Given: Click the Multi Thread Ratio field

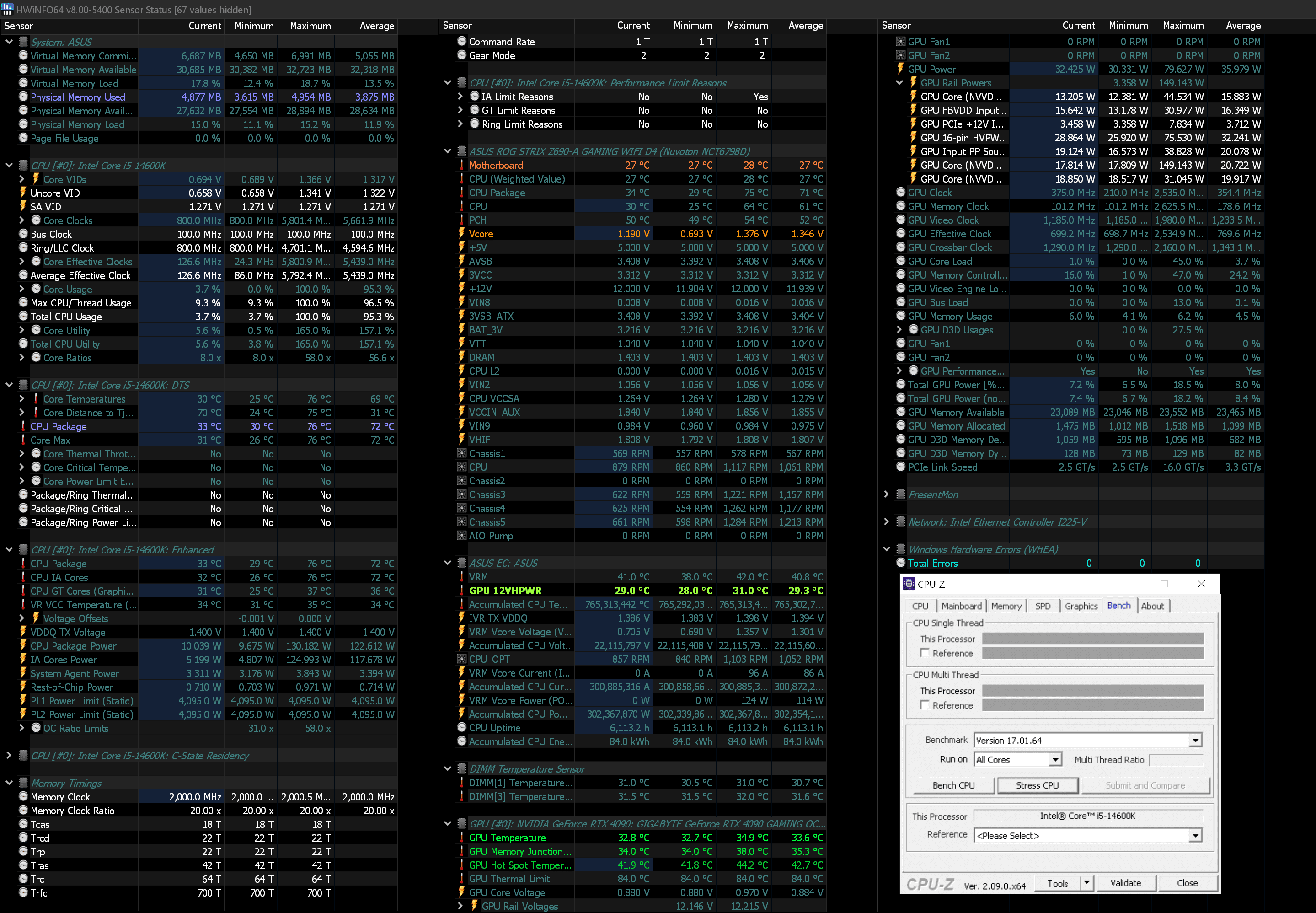Looking at the screenshot, I should [x=1176, y=760].
